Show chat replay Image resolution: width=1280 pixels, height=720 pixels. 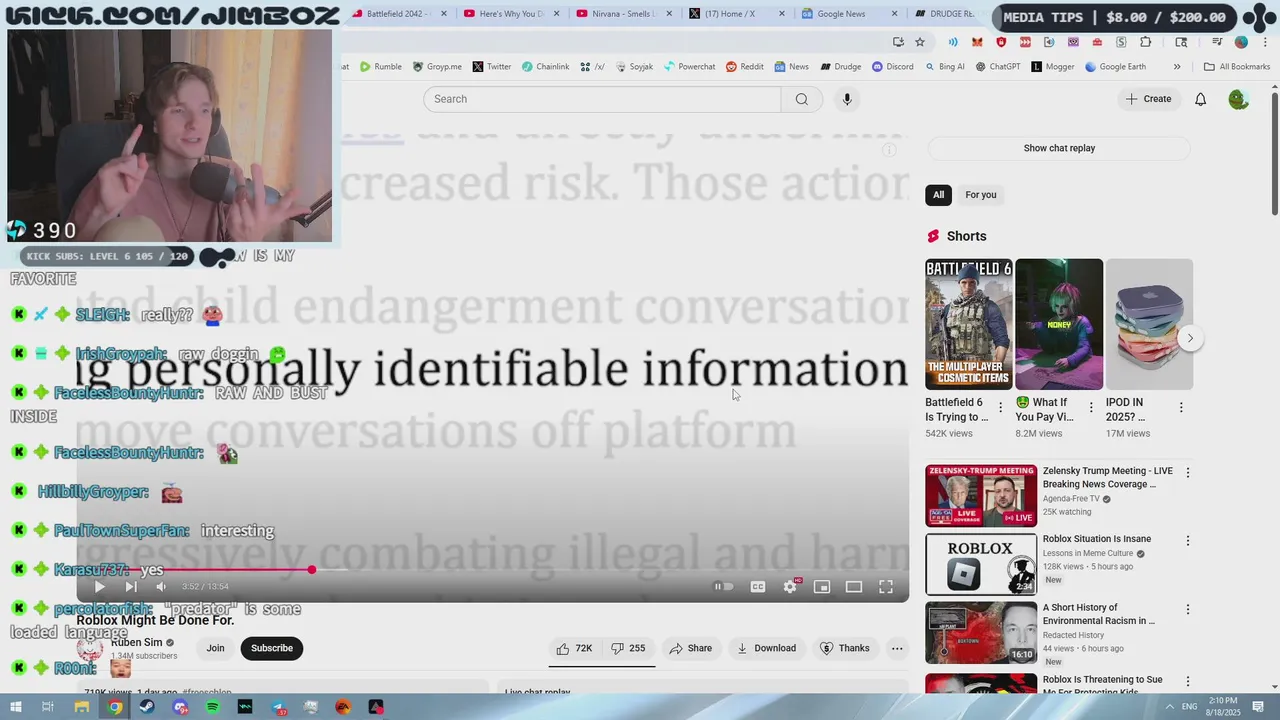click(x=1059, y=148)
